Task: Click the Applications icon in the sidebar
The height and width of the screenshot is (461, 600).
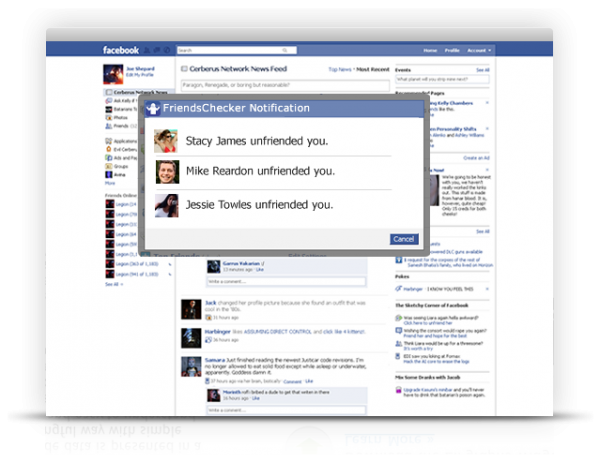Action: (x=109, y=141)
